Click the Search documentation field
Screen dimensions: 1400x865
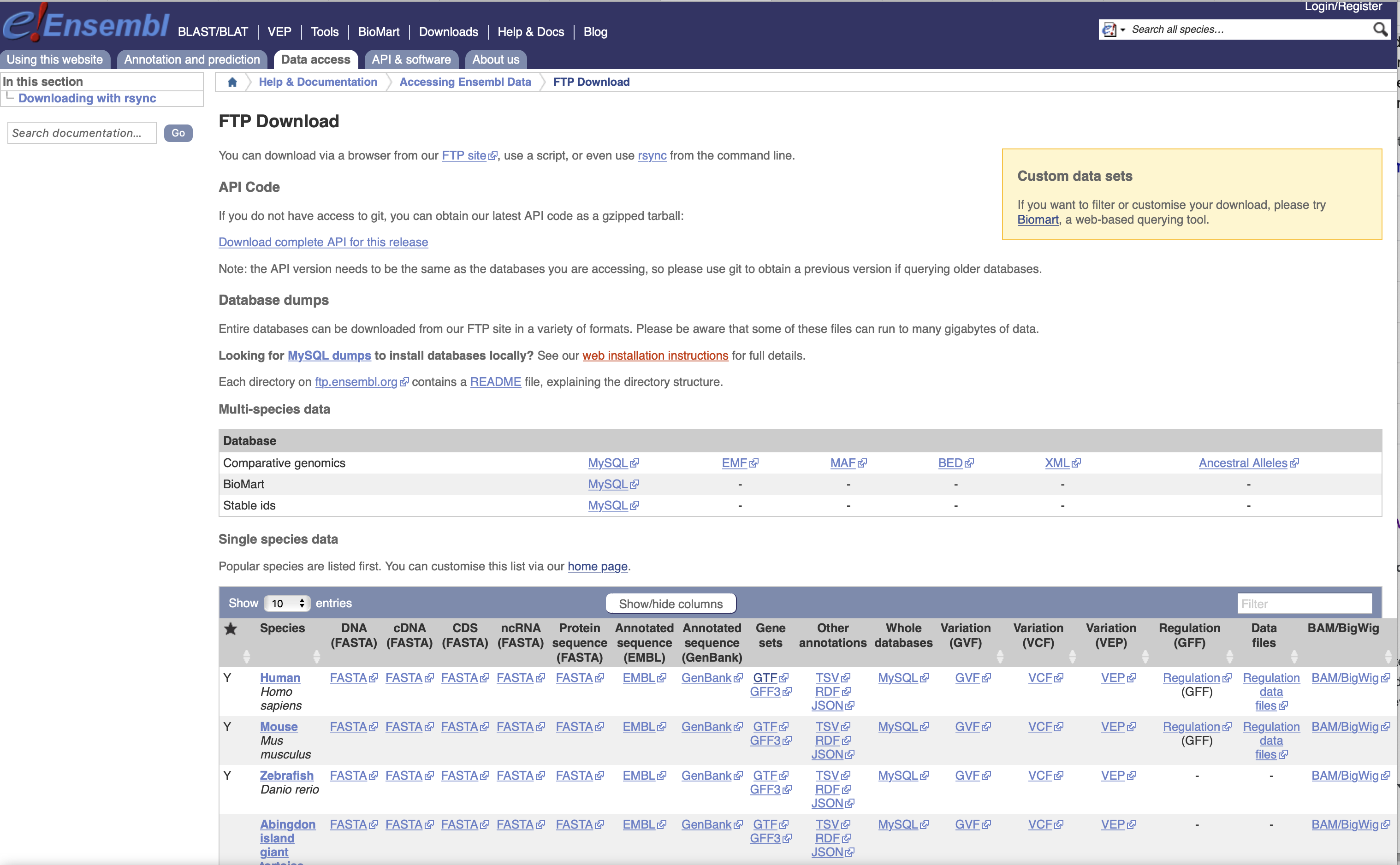pos(82,133)
